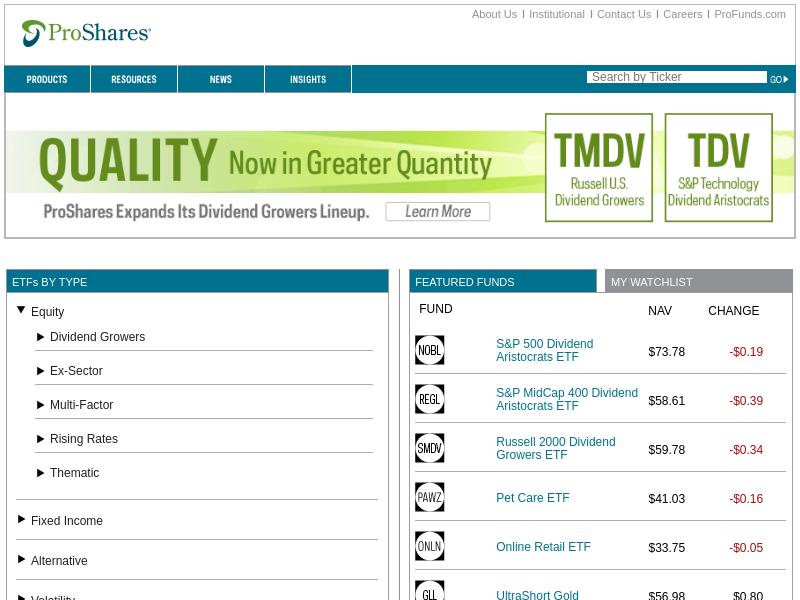This screenshot has height=600, width=800.
Task: Open the UltraShort Gold link
Action: point(537,595)
